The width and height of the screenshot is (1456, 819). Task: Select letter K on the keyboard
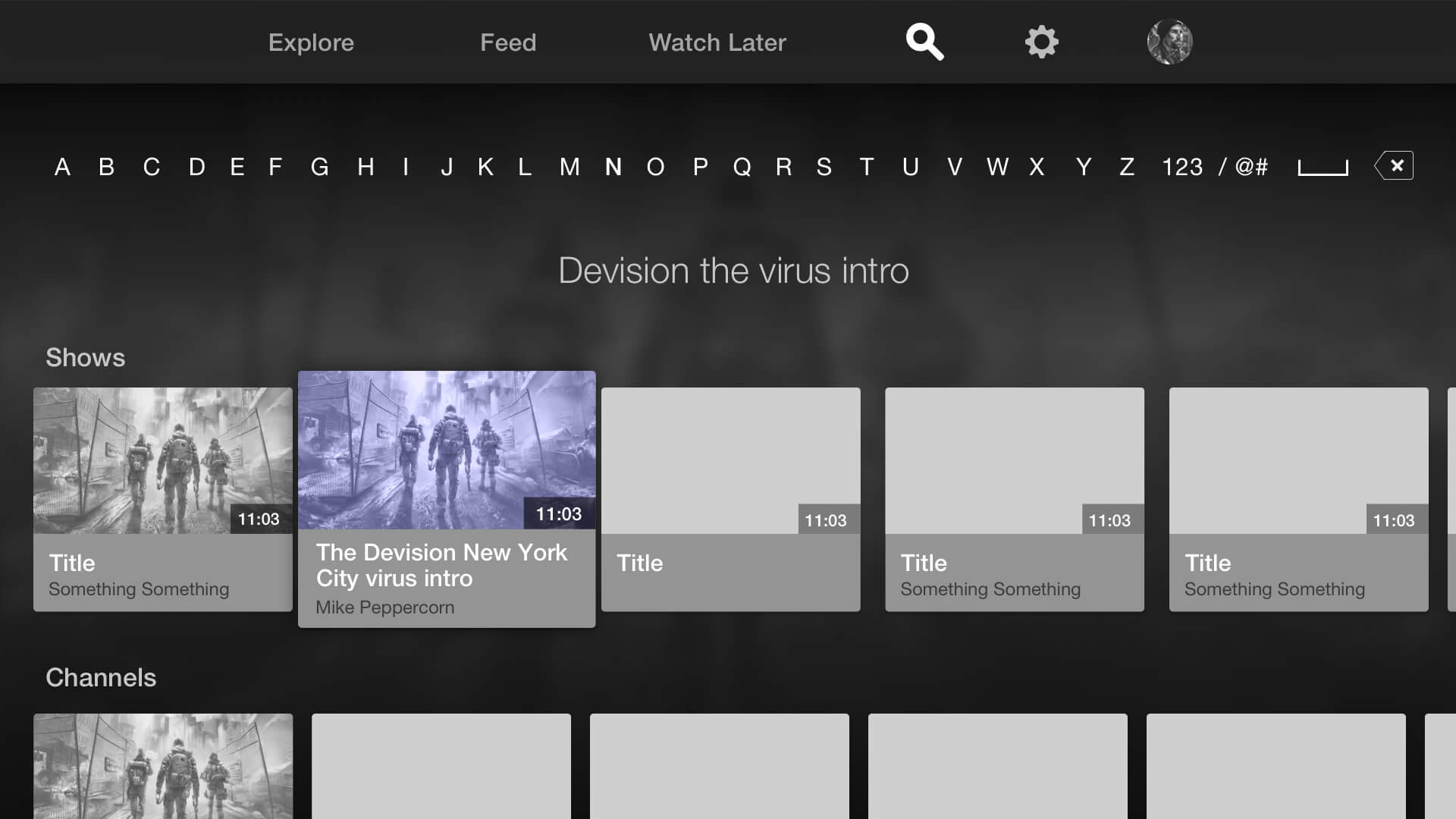click(486, 167)
